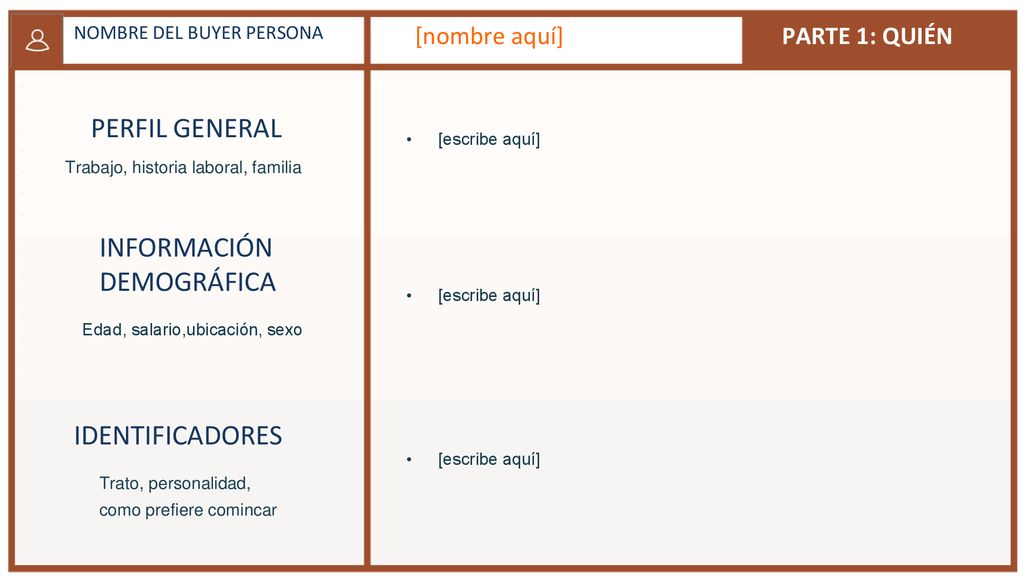The width and height of the screenshot is (1024, 576).
Task: Click [escribe aquí] beside PERFIL GENERAL
Action: point(489,140)
